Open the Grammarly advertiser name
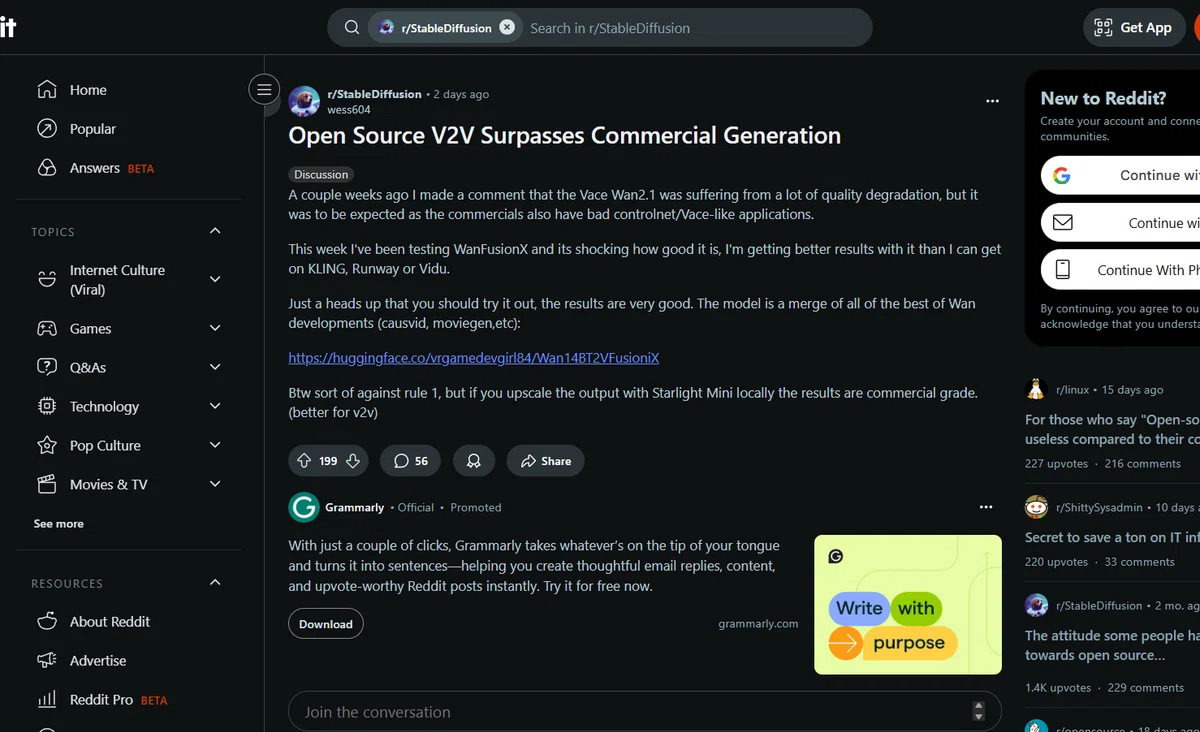The height and width of the screenshot is (732, 1200). tap(355, 508)
